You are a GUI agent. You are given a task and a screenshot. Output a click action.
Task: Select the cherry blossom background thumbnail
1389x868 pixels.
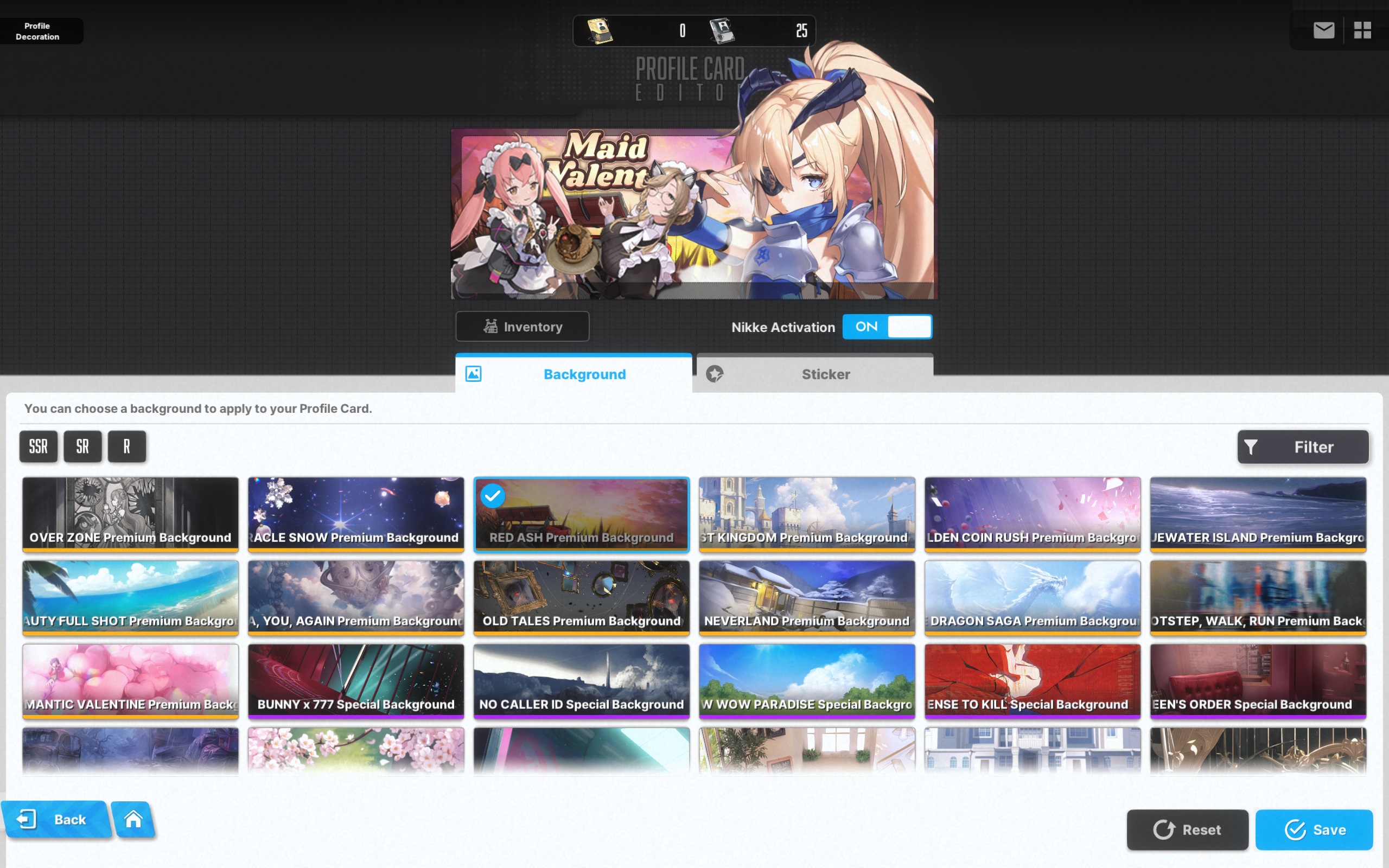point(356,751)
